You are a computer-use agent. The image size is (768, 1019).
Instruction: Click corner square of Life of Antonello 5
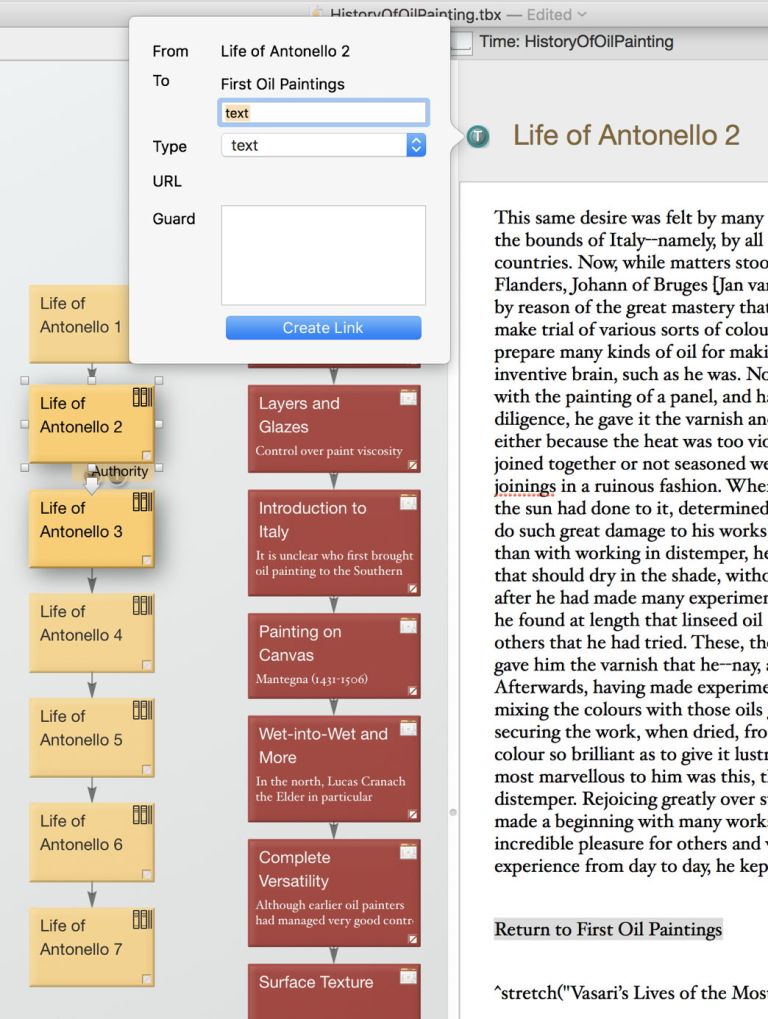(147, 769)
